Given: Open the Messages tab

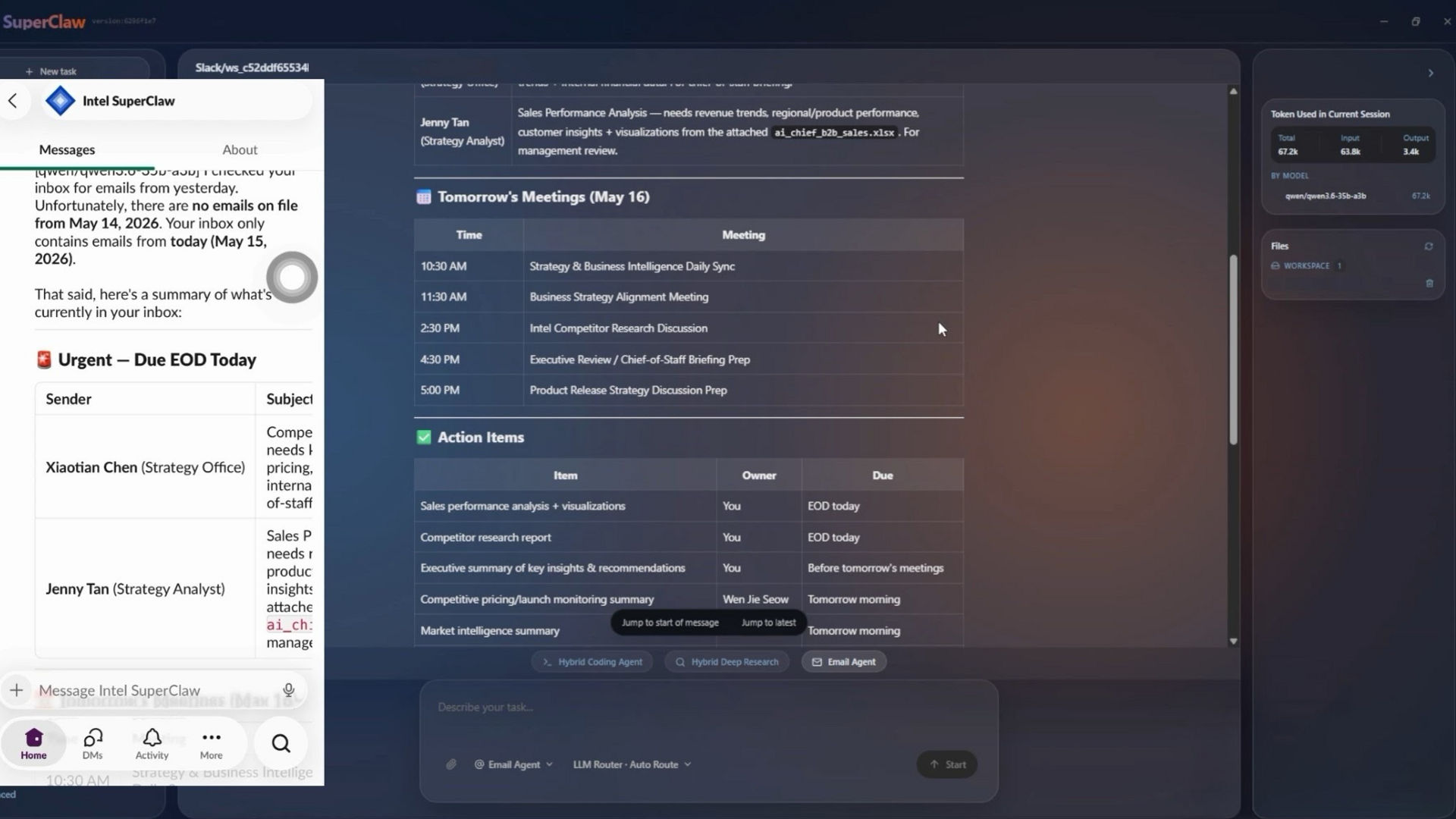Looking at the screenshot, I should pos(67,149).
